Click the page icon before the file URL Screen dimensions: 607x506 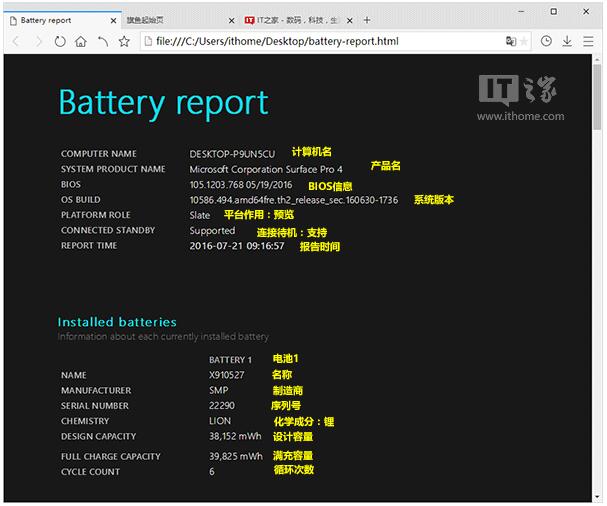[x=148, y=41]
